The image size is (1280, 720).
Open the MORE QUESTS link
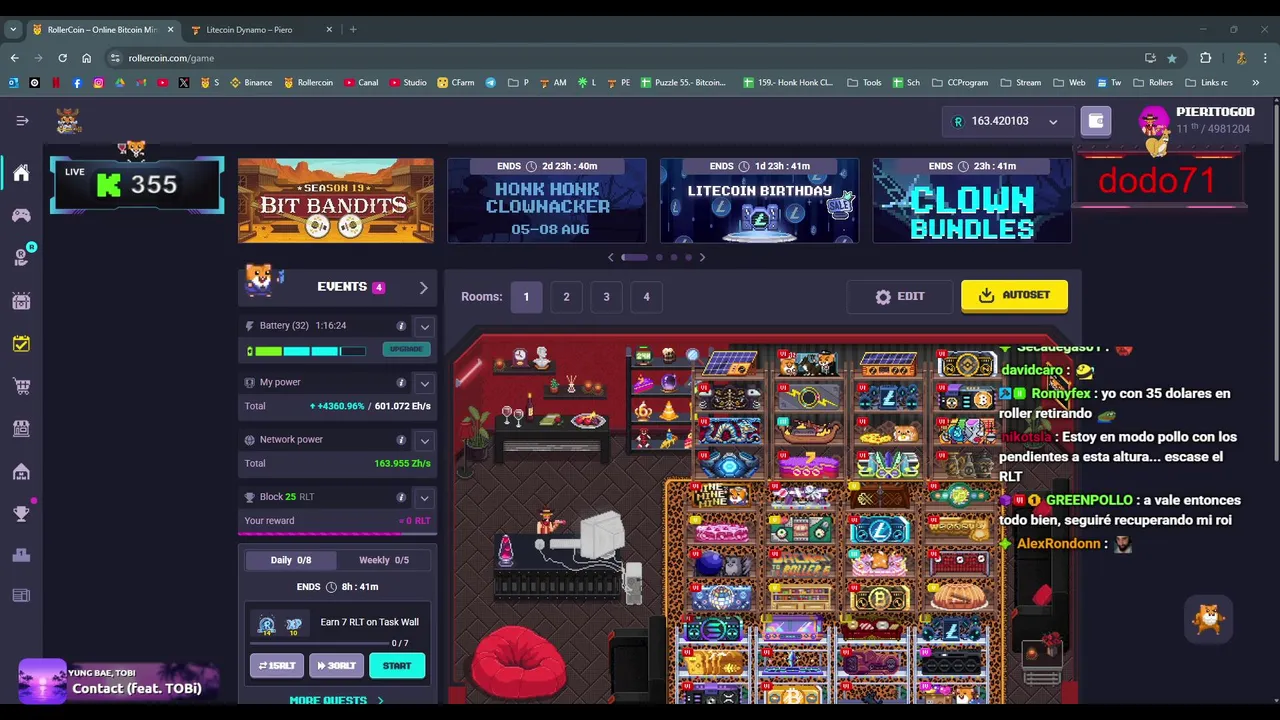point(336,700)
